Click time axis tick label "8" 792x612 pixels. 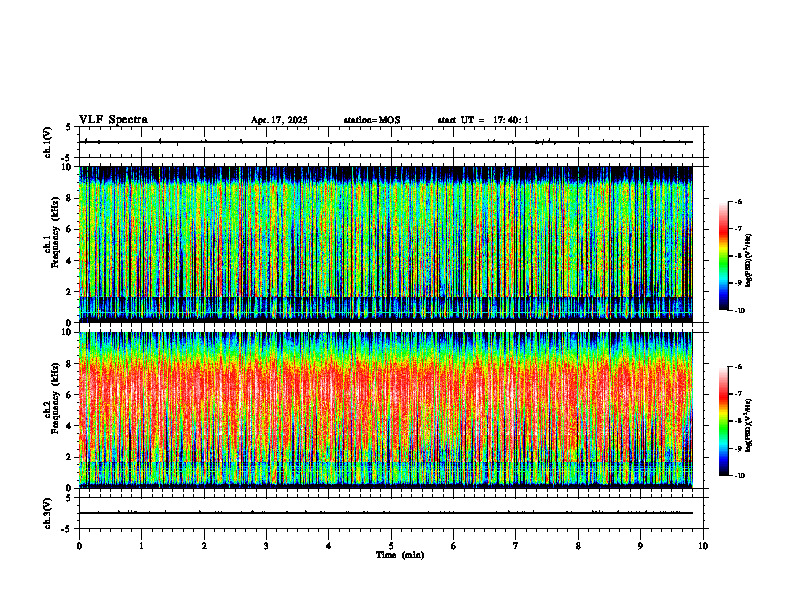coord(578,546)
